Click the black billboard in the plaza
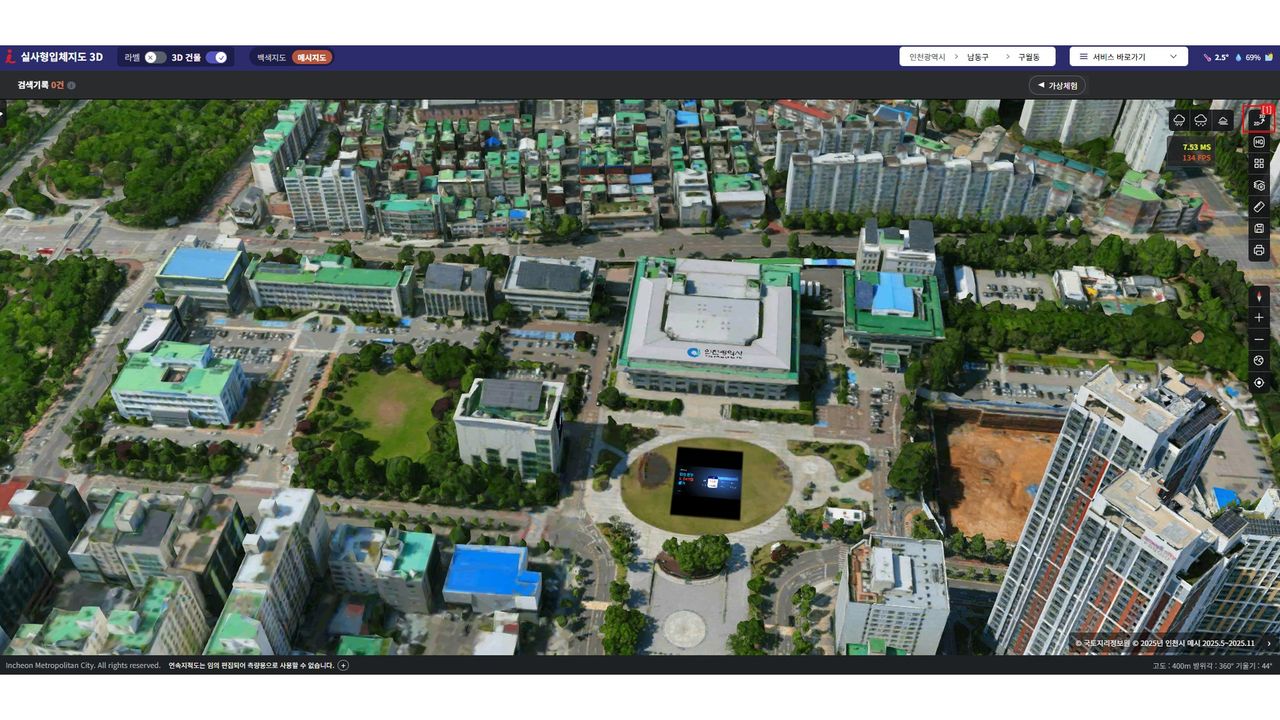The image size is (1280, 720). pyautogui.click(x=707, y=482)
